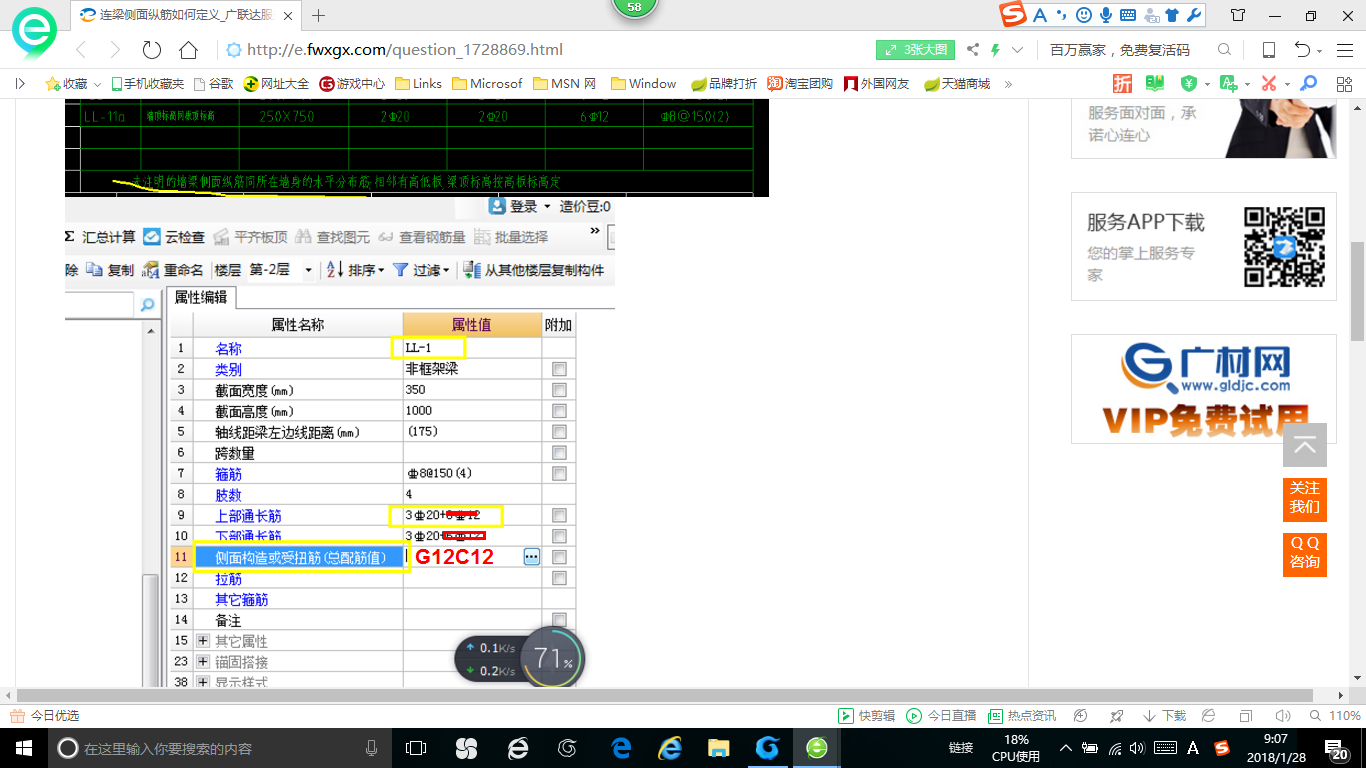Click the red 折 discount extension icon
1366x768 pixels.
[x=1123, y=84]
